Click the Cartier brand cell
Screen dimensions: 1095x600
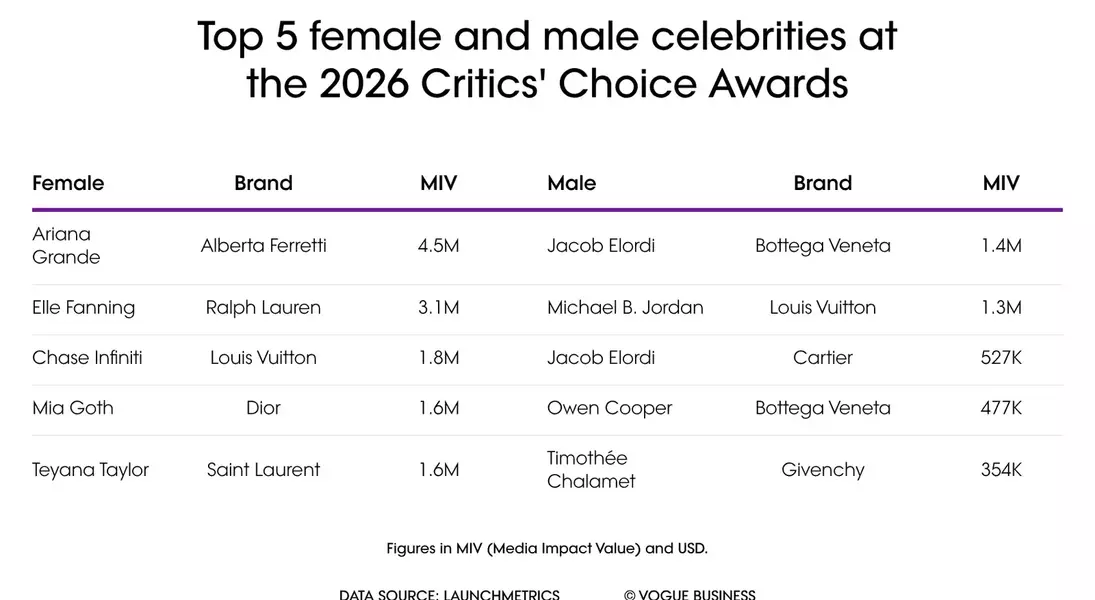click(822, 358)
